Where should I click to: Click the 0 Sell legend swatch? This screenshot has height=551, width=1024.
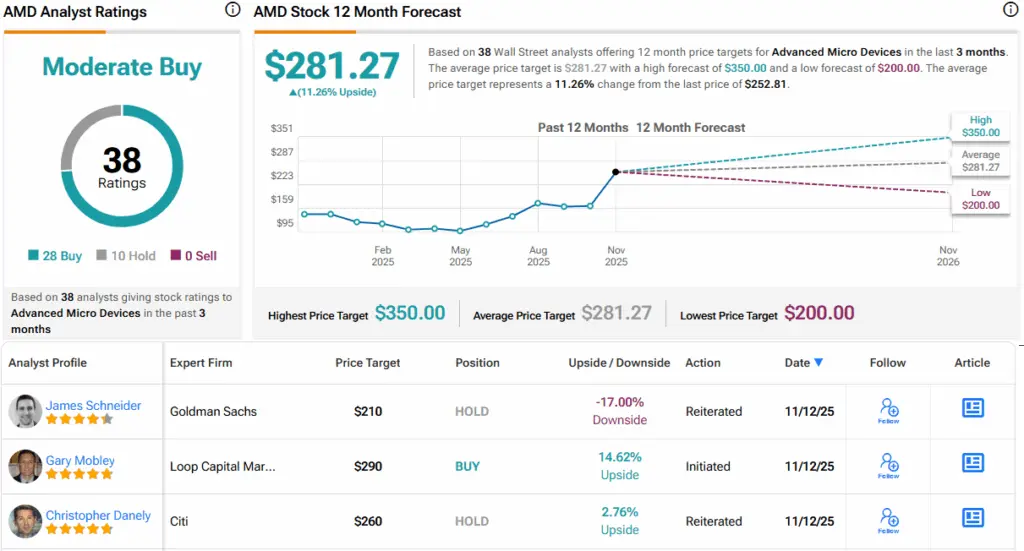click(176, 256)
